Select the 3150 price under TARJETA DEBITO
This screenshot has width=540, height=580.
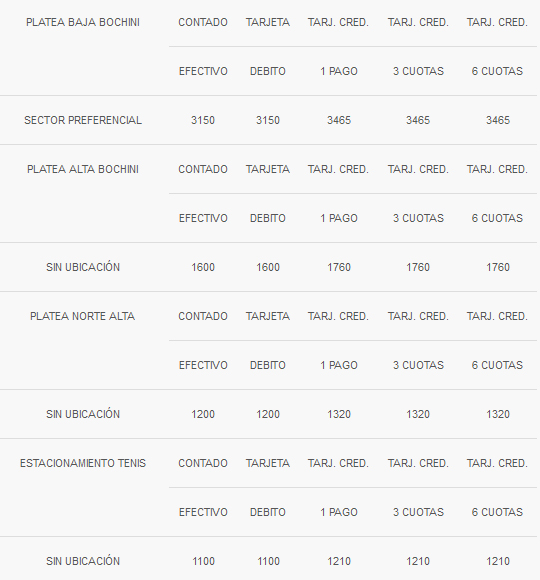(x=268, y=120)
